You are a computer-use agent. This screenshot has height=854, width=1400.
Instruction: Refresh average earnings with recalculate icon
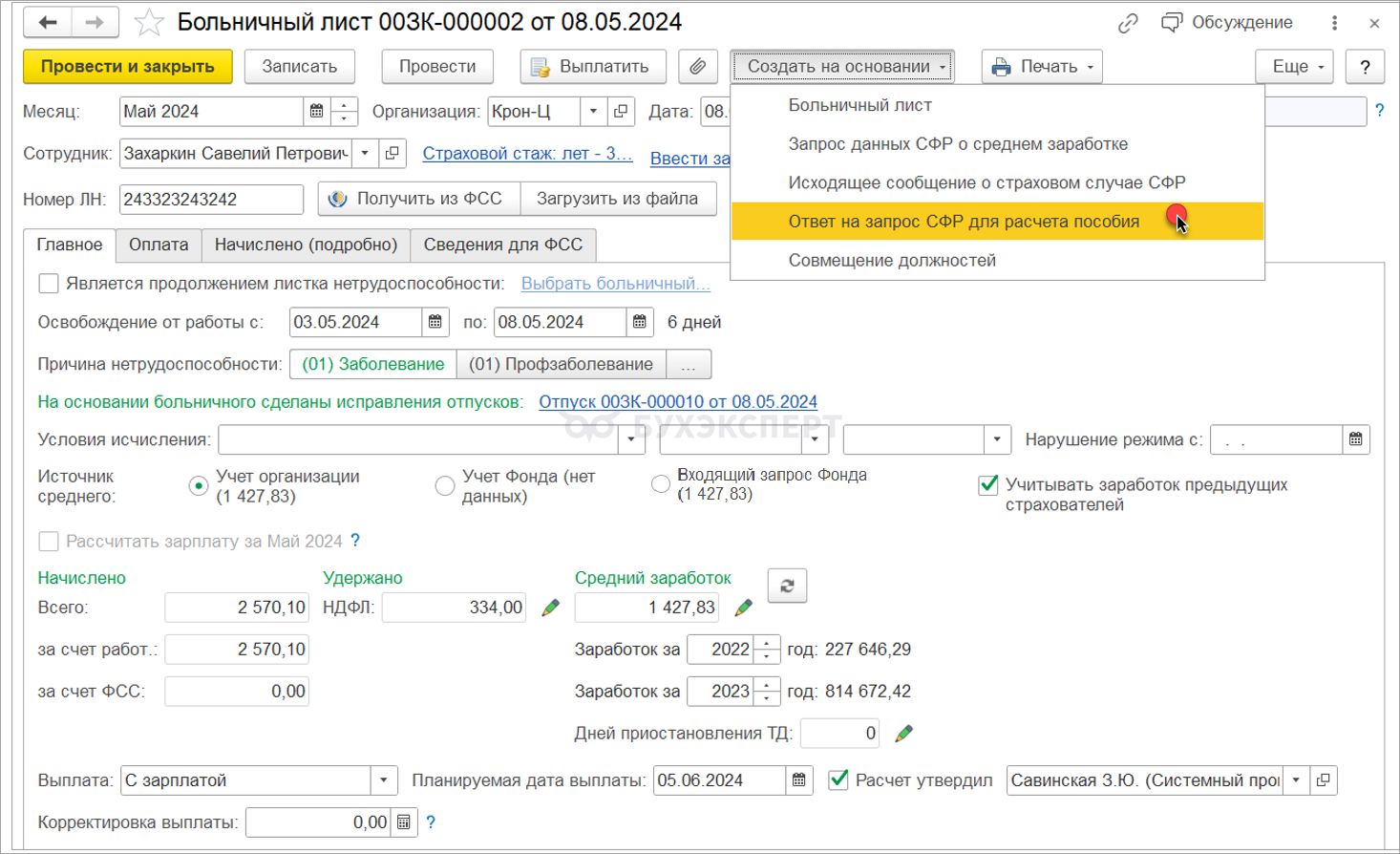click(x=787, y=586)
